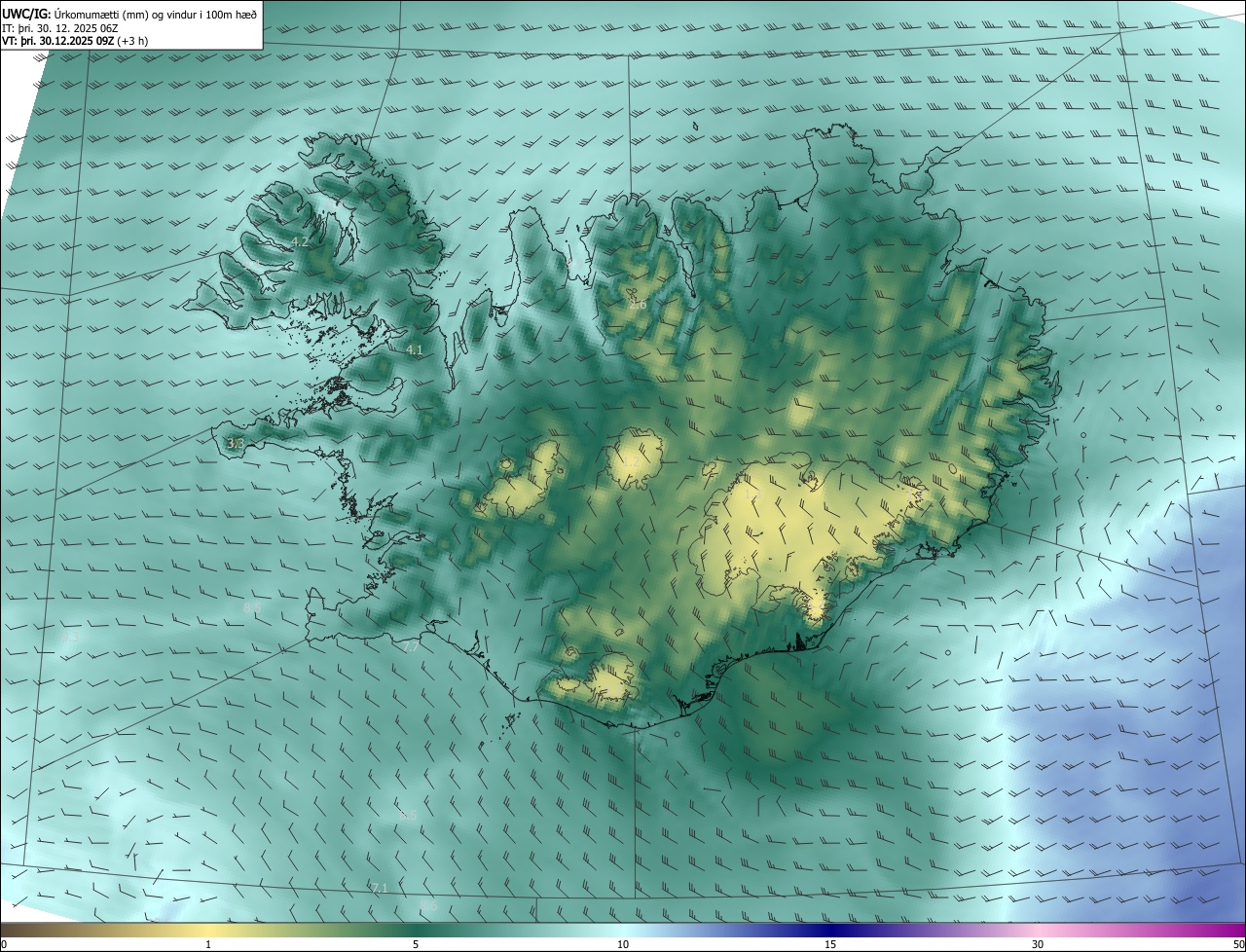
Task: Click the 4.1 precipitation value label
Action: tap(415, 348)
